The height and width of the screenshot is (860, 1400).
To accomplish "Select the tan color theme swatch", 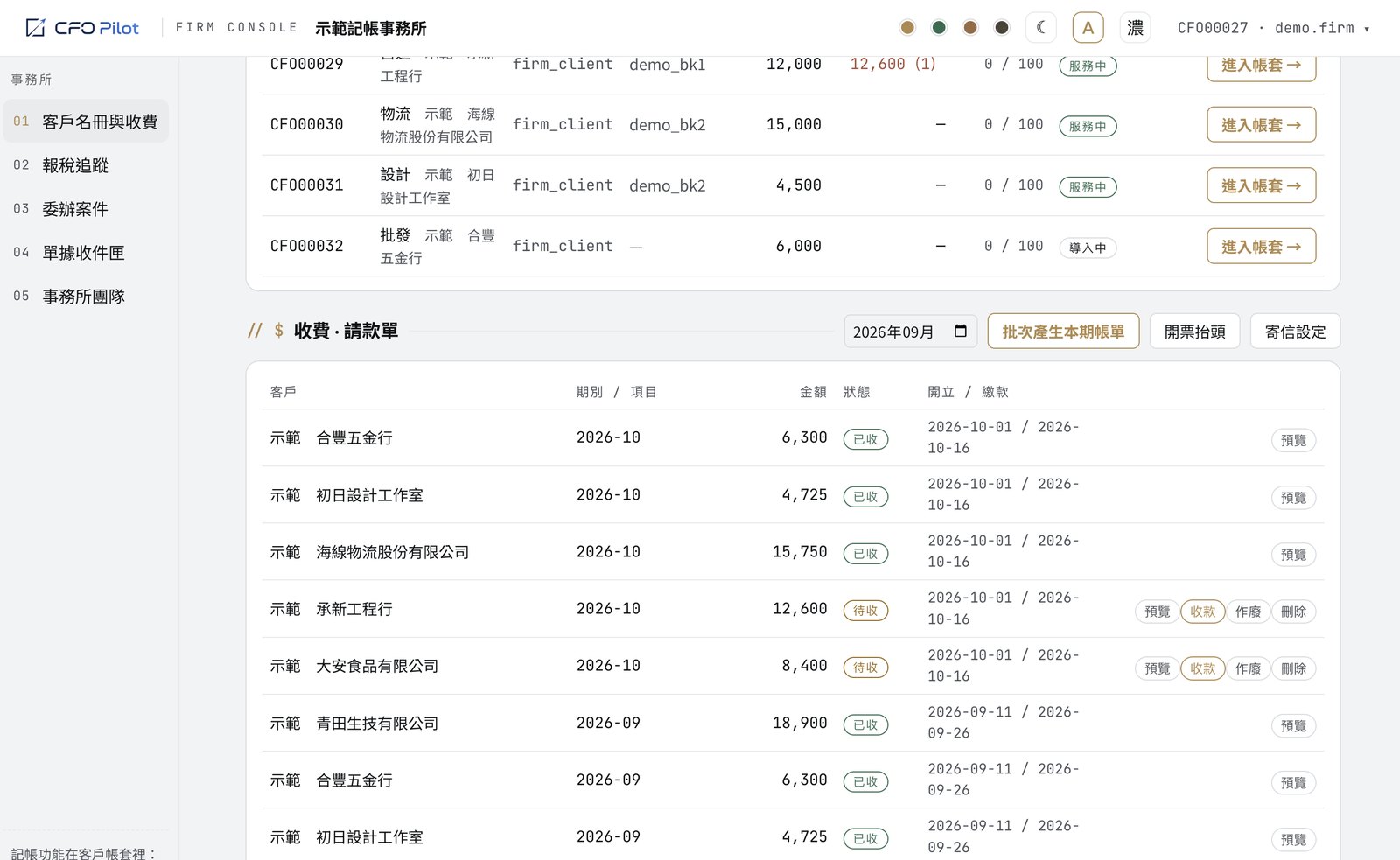I will (907, 28).
